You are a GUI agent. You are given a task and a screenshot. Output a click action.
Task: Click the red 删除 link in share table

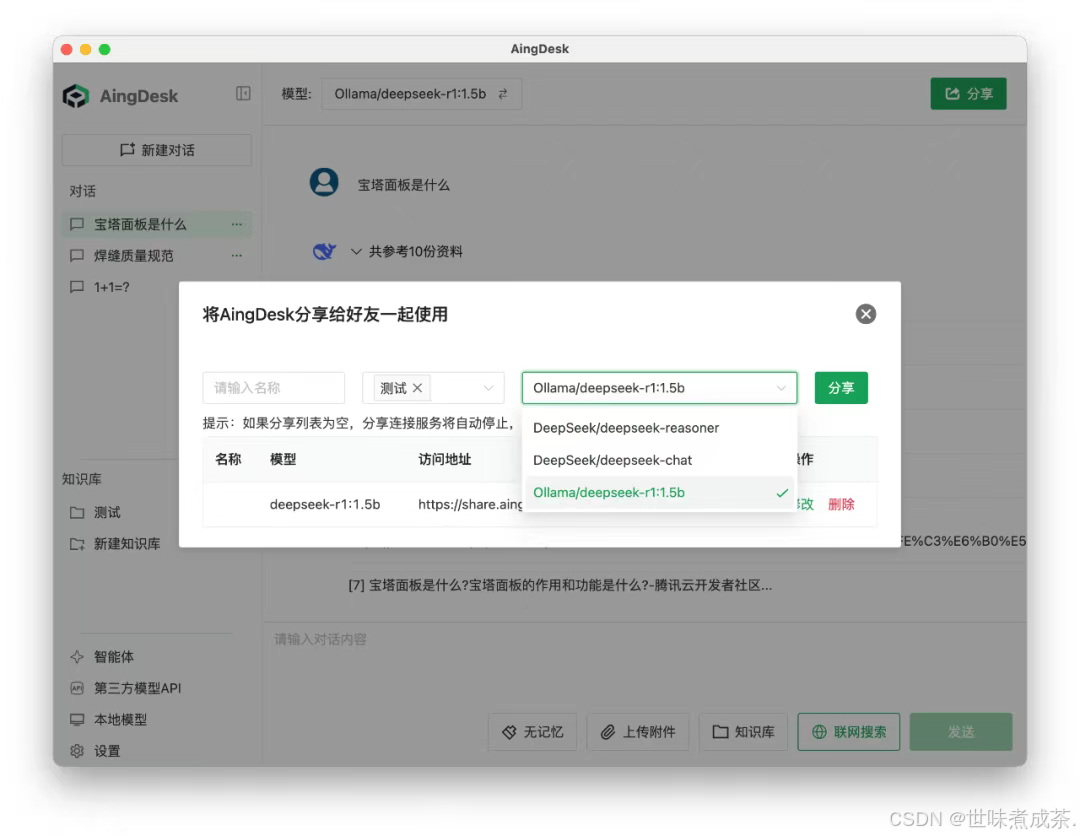point(841,504)
